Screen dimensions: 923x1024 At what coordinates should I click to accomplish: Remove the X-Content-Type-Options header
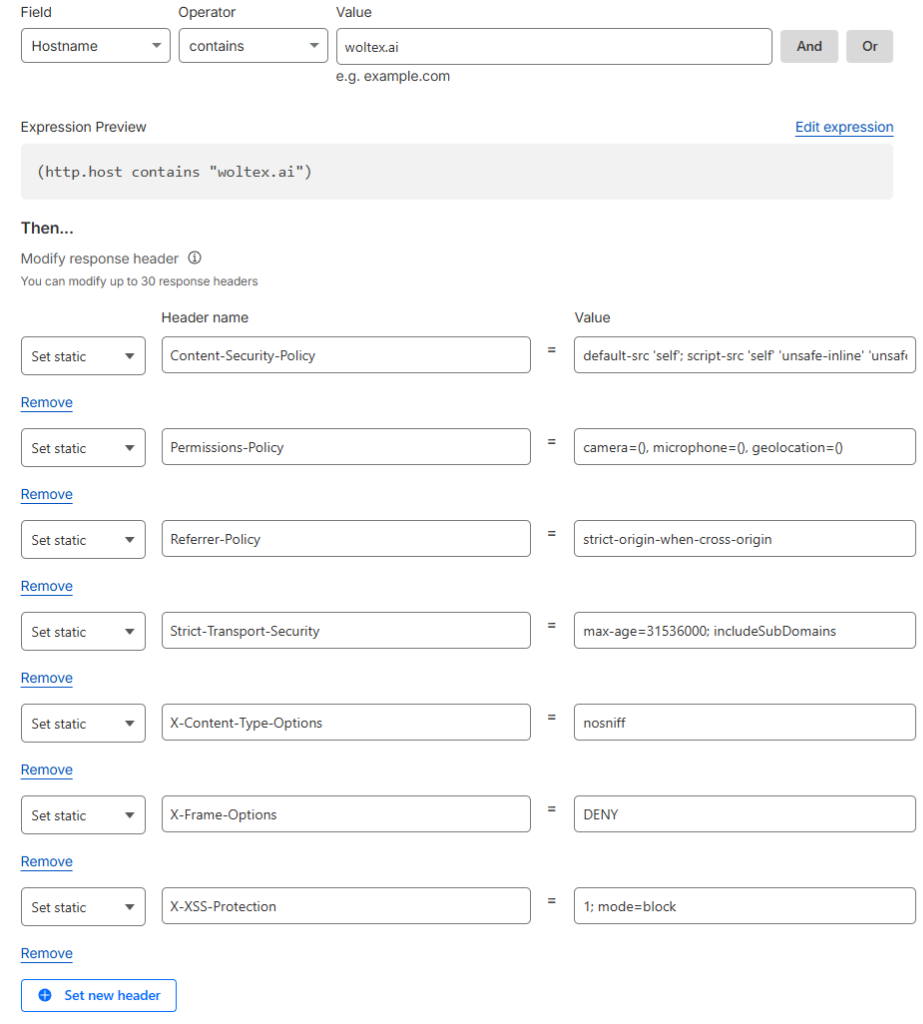click(x=46, y=770)
